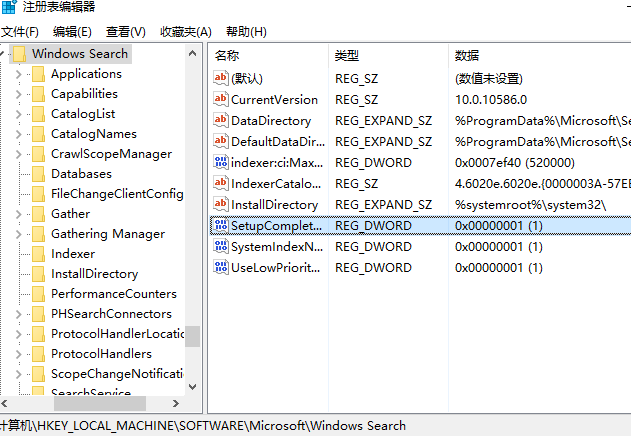
Task: Click the DWORD icon beside indexer:ci:Max...
Action: (221, 162)
